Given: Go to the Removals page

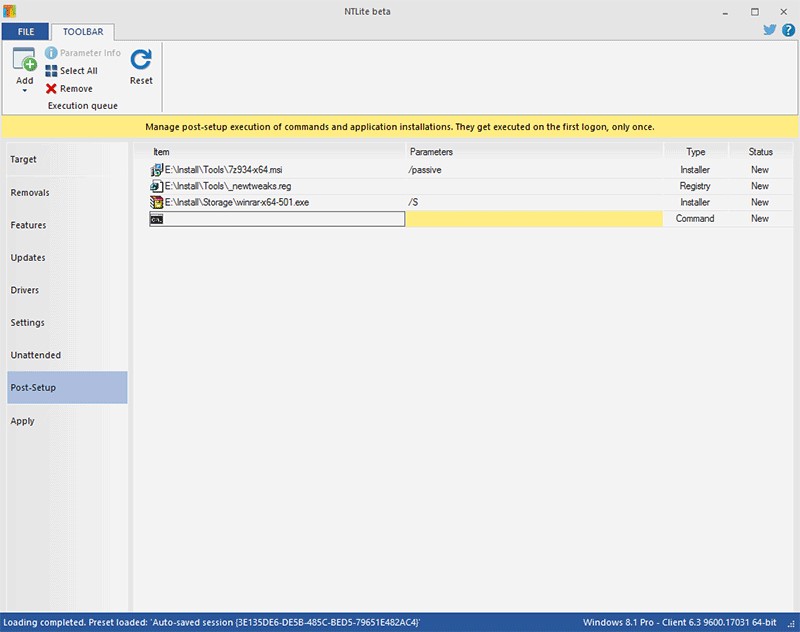Looking at the screenshot, I should point(30,193).
